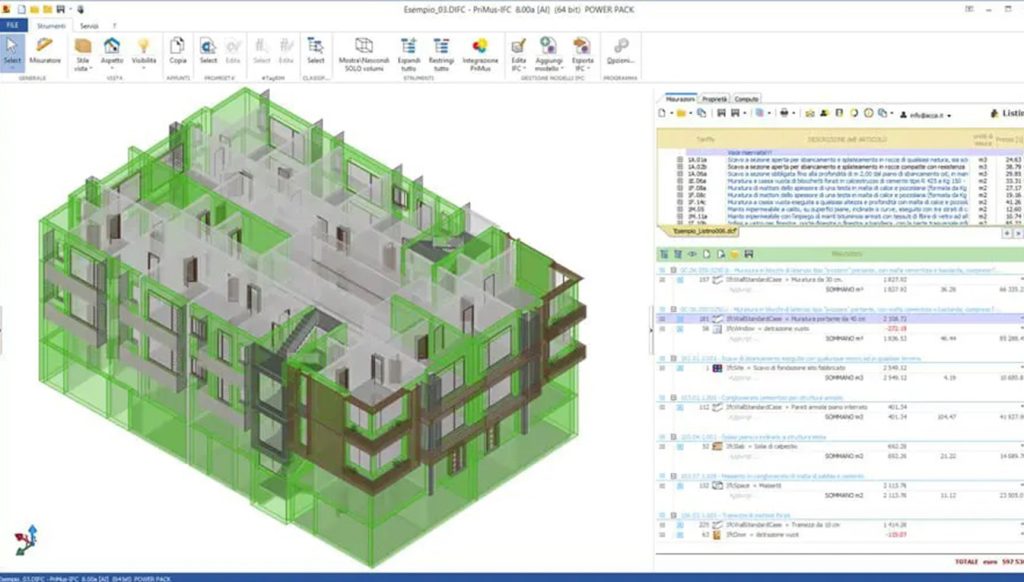Screen dimensions: 1024x582
Task: Select IfcSpace Massetti row
Action: tap(839, 485)
